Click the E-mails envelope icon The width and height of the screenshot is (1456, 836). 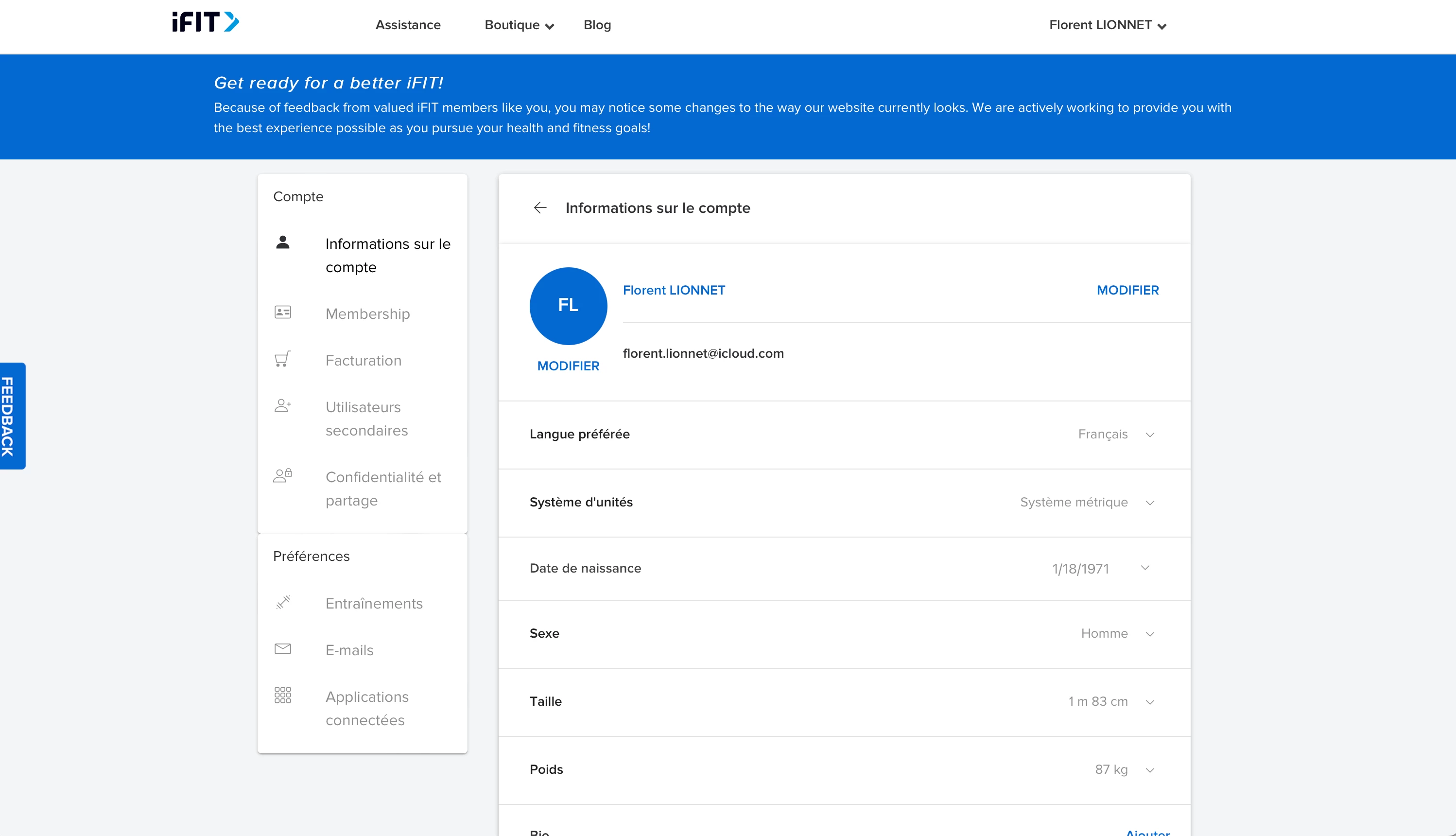[x=283, y=649]
